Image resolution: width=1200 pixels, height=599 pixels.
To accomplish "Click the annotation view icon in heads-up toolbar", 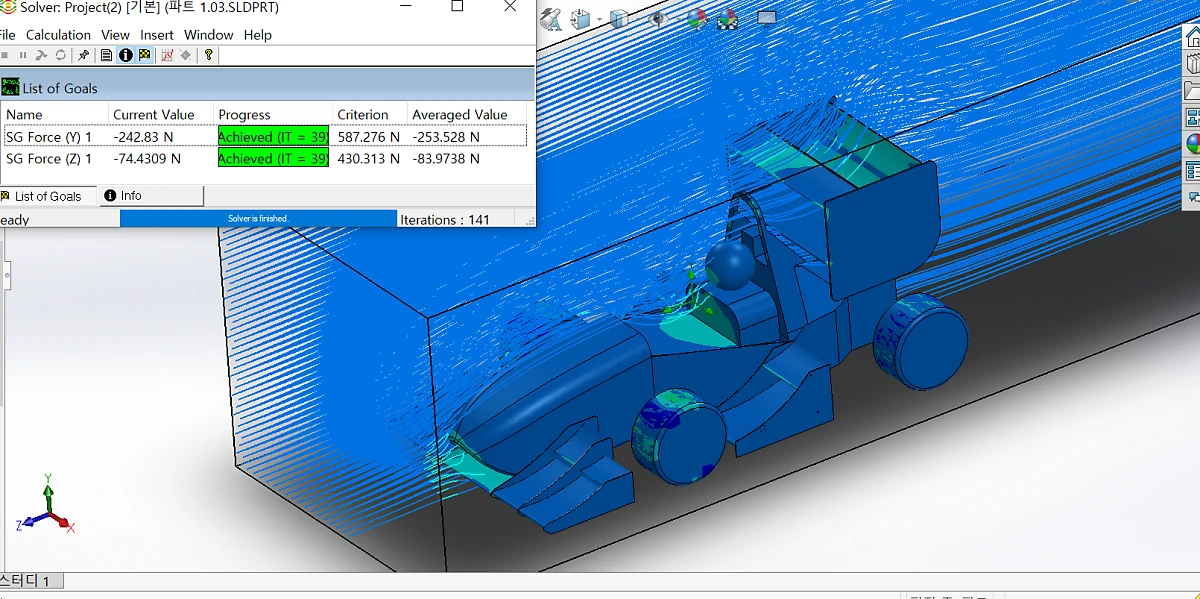I will point(551,19).
